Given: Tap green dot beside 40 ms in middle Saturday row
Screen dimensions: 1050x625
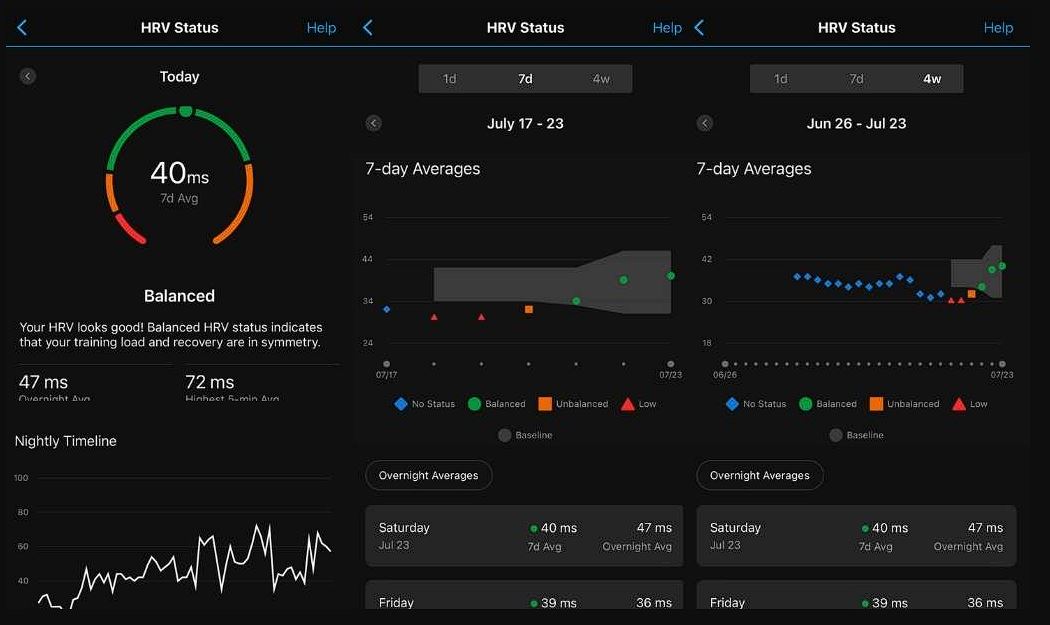Looking at the screenshot, I should tap(534, 529).
